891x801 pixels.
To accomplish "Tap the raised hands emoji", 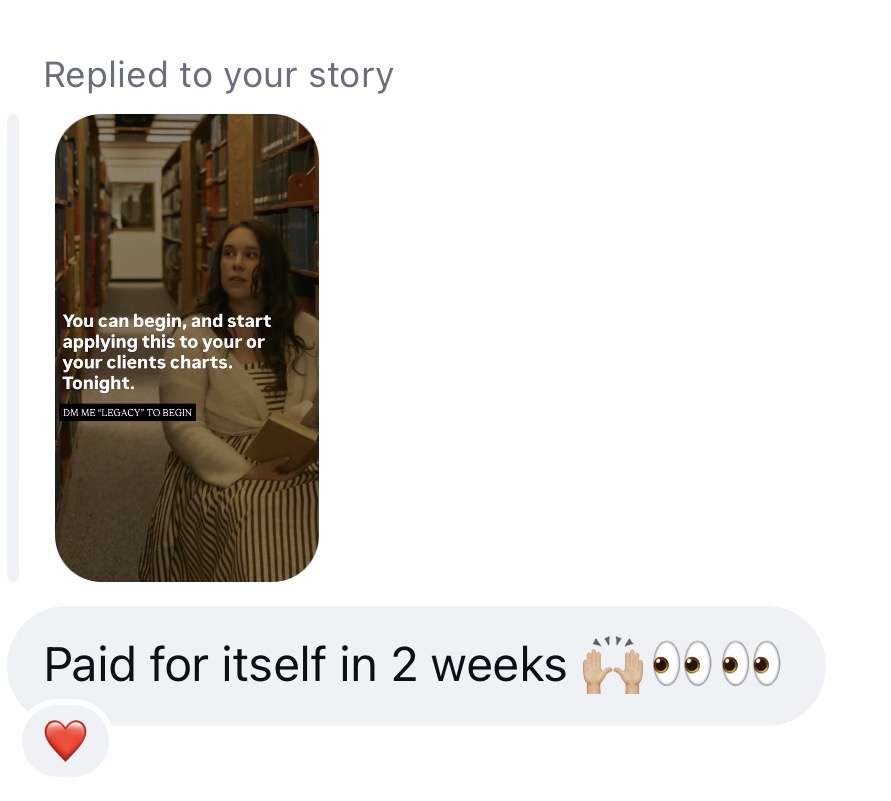I will point(613,665).
